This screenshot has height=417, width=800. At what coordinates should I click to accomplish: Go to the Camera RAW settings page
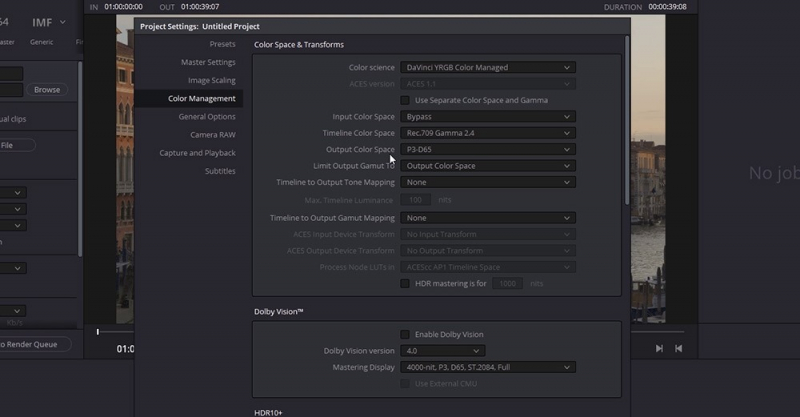(213, 135)
